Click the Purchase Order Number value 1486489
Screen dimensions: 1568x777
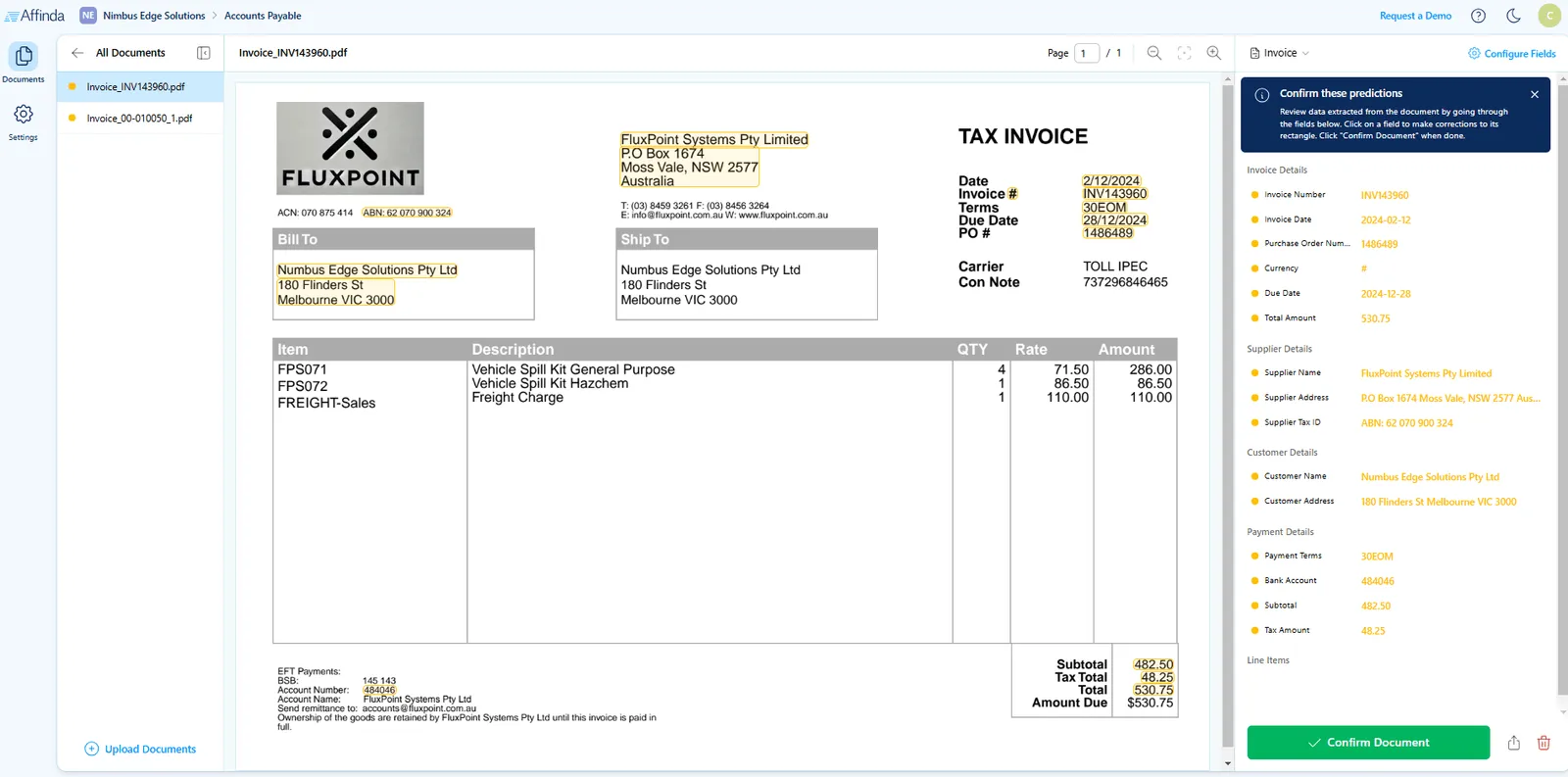1379,244
